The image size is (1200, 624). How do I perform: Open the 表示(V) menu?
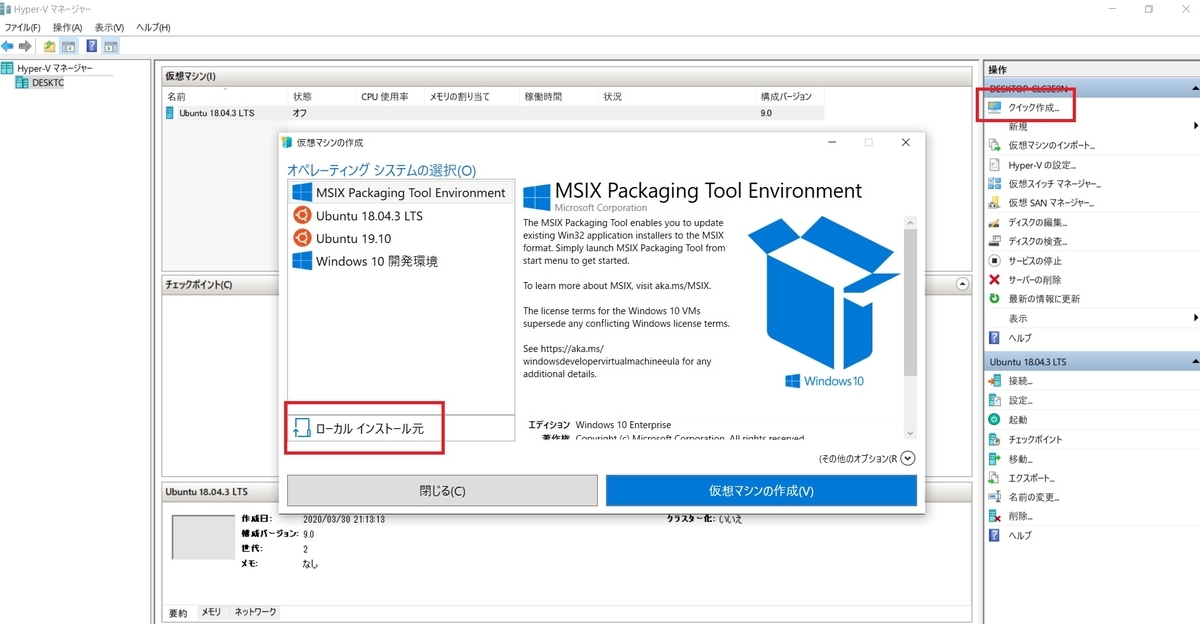coord(110,27)
